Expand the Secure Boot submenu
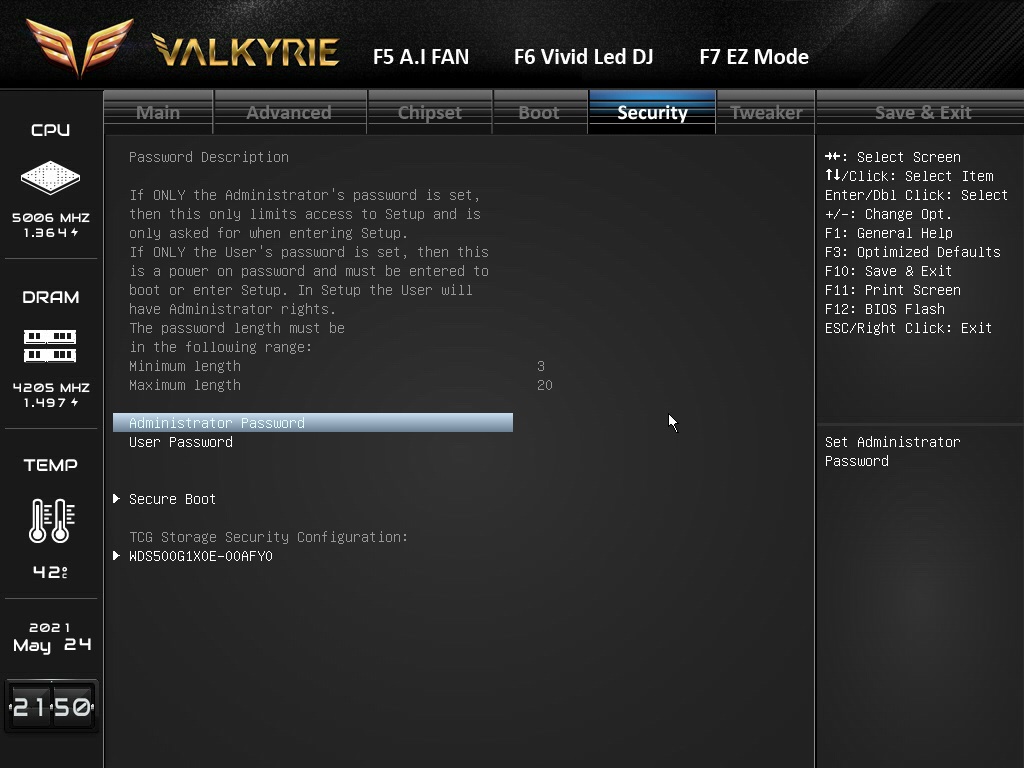Screen dimensions: 1024x768 tap(172, 499)
